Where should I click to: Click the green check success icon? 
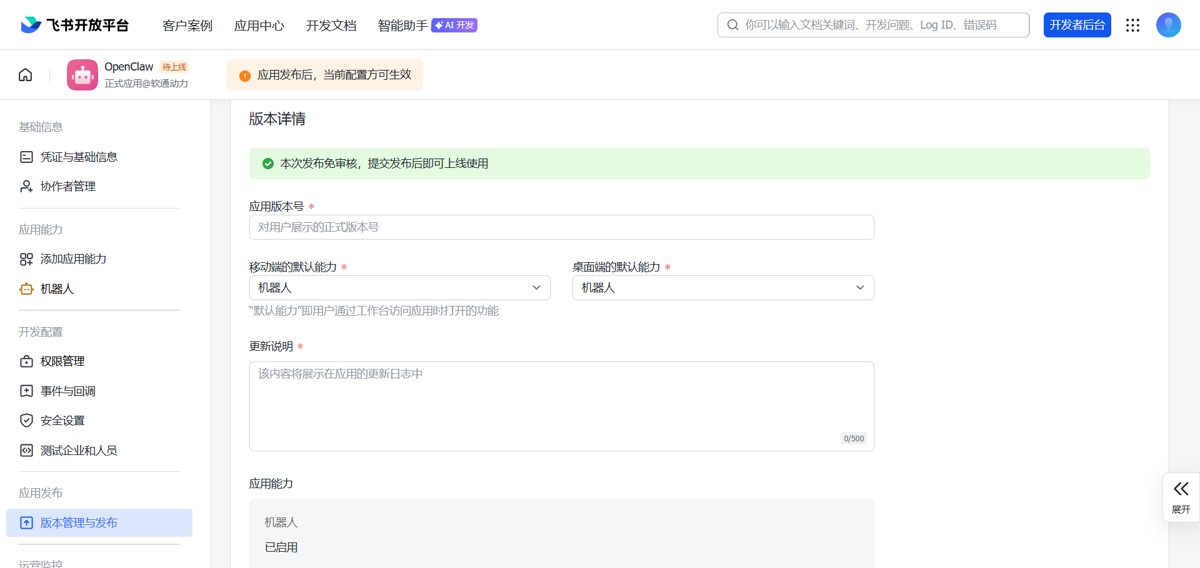pos(268,163)
